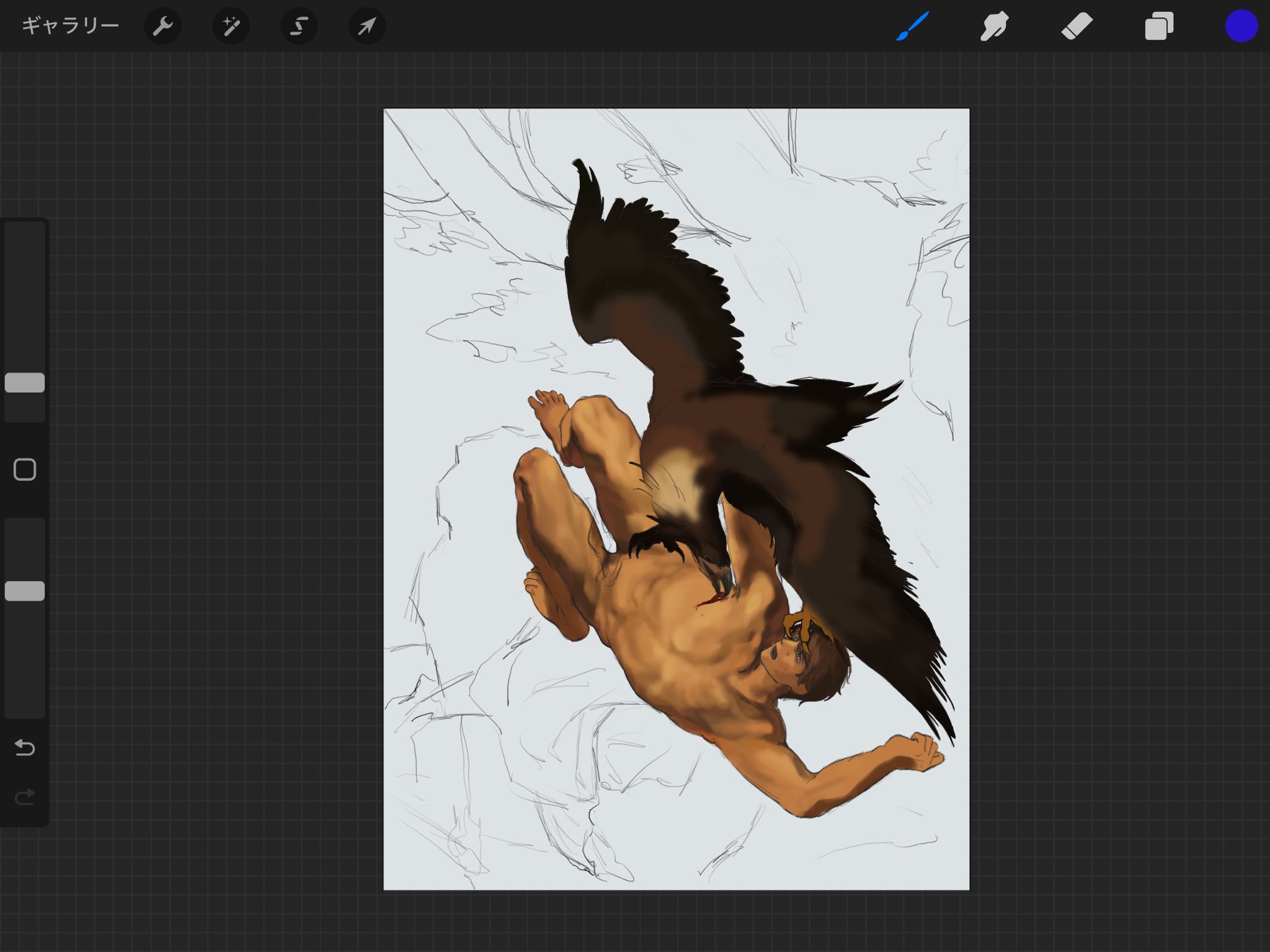Select the Smudge tool

(x=994, y=26)
